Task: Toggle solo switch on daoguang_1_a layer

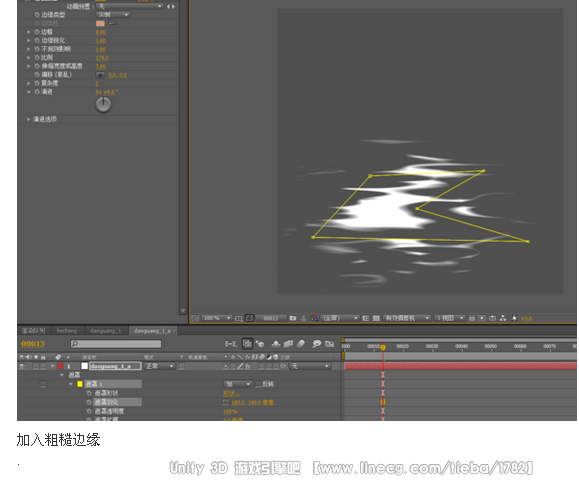Action: (x=36, y=366)
